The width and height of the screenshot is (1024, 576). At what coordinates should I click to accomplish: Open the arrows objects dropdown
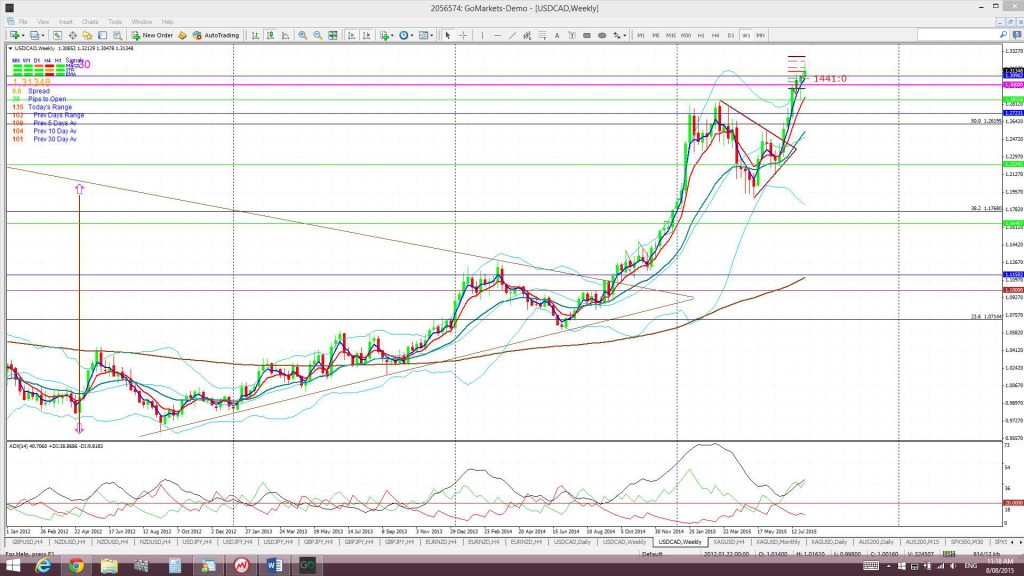[x=619, y=35]
